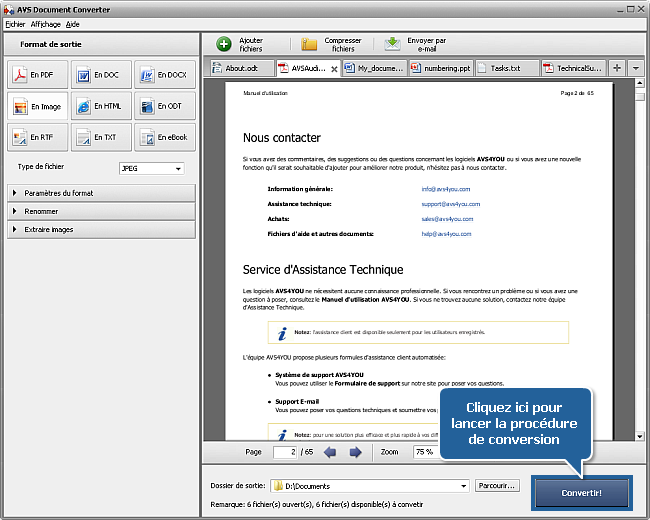Choose En DOC output format
650x520 pixels.
(x=101, y=75)
